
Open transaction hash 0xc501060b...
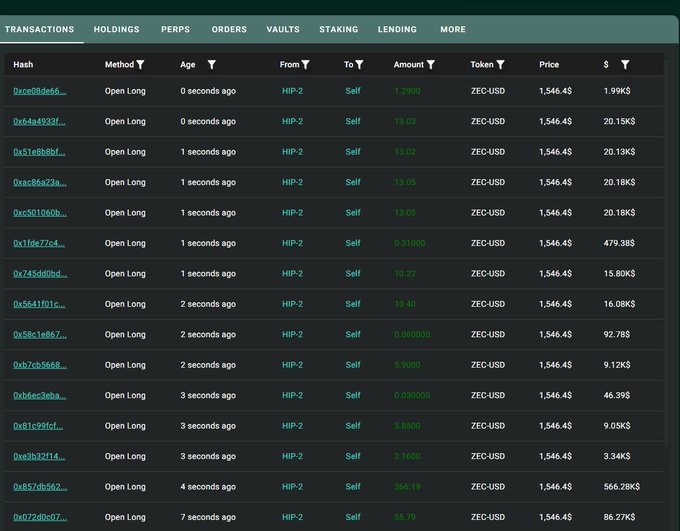[40, 213]
